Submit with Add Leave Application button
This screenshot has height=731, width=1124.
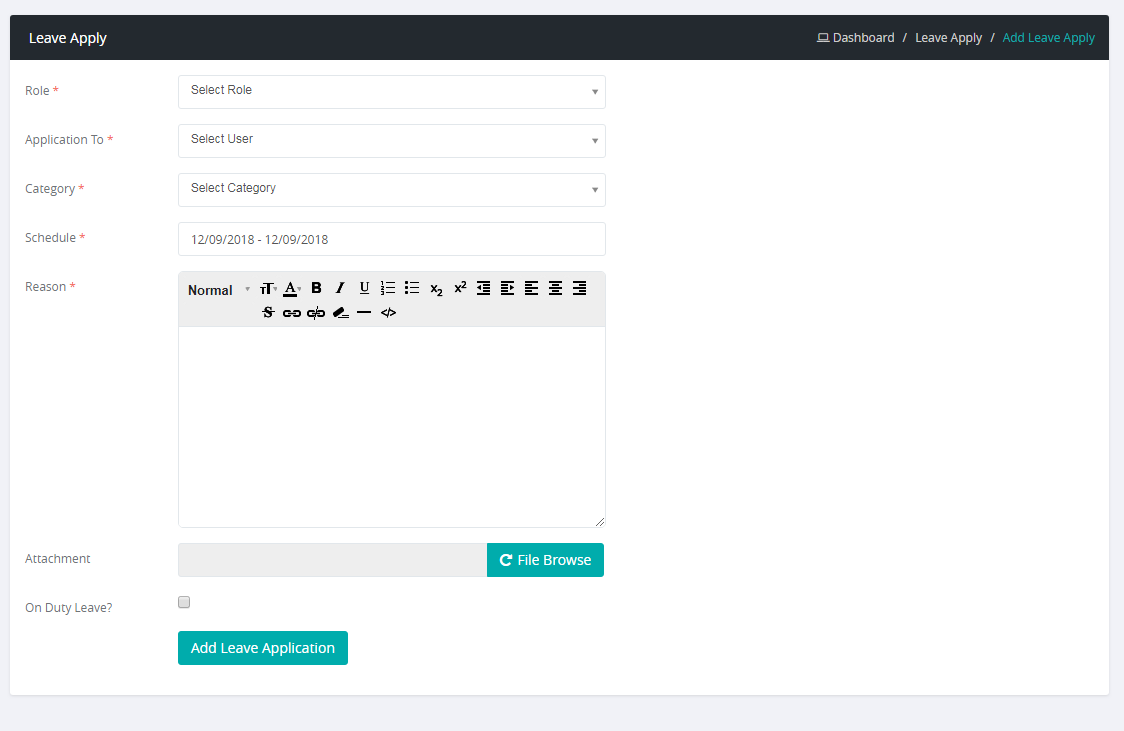pos(263,648)
